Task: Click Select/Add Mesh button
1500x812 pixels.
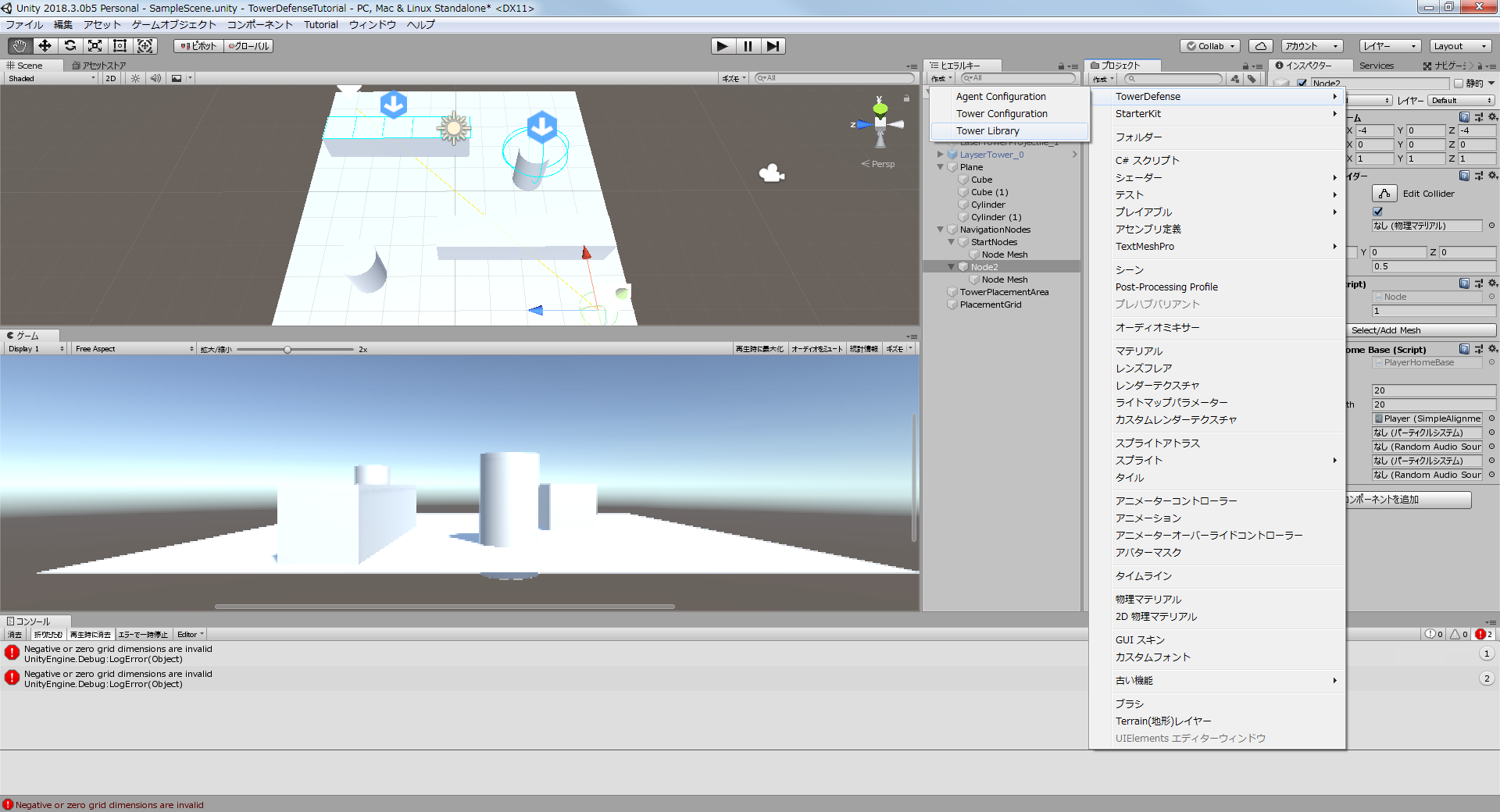Action: pos(1420,330)
